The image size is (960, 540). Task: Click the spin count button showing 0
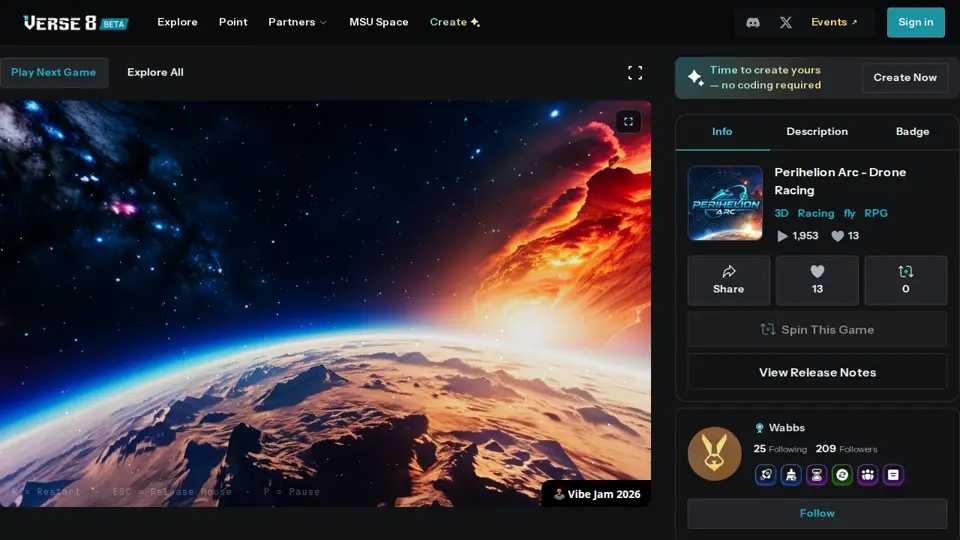coord(906,280)
